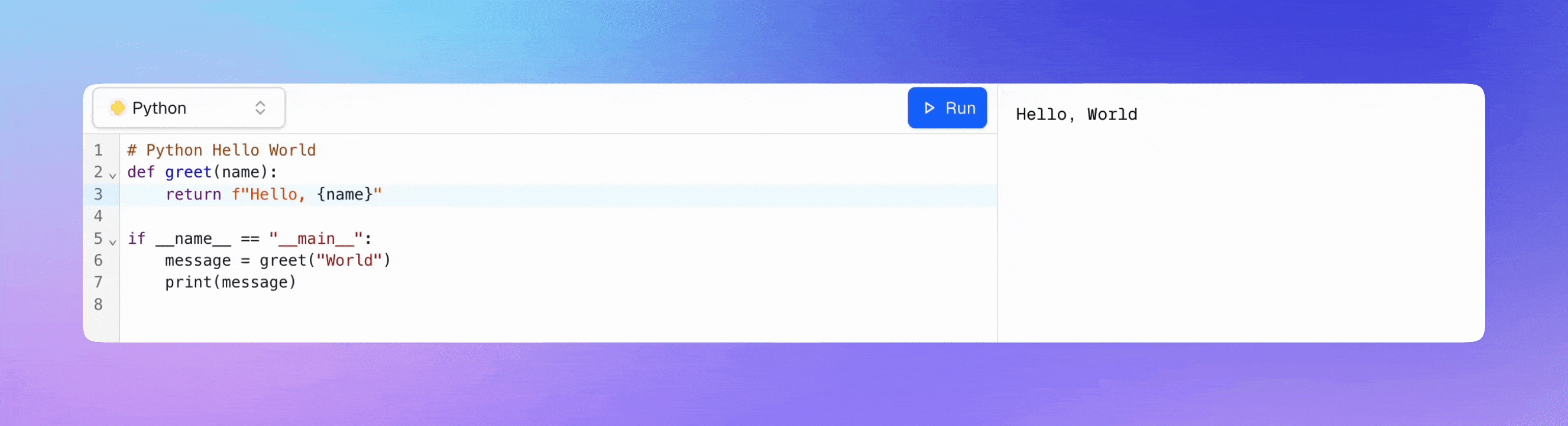Collapse the if __name__ fold on line 5
1568x426 pixels.
tap(112, 242)
